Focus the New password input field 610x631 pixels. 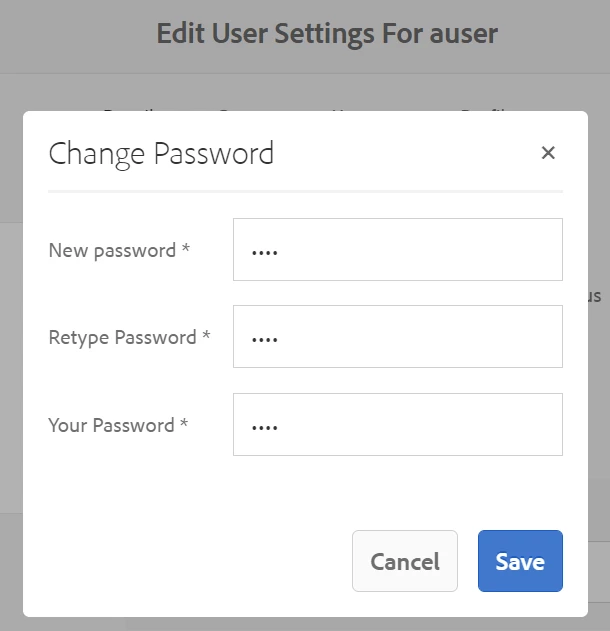[398, 250]
